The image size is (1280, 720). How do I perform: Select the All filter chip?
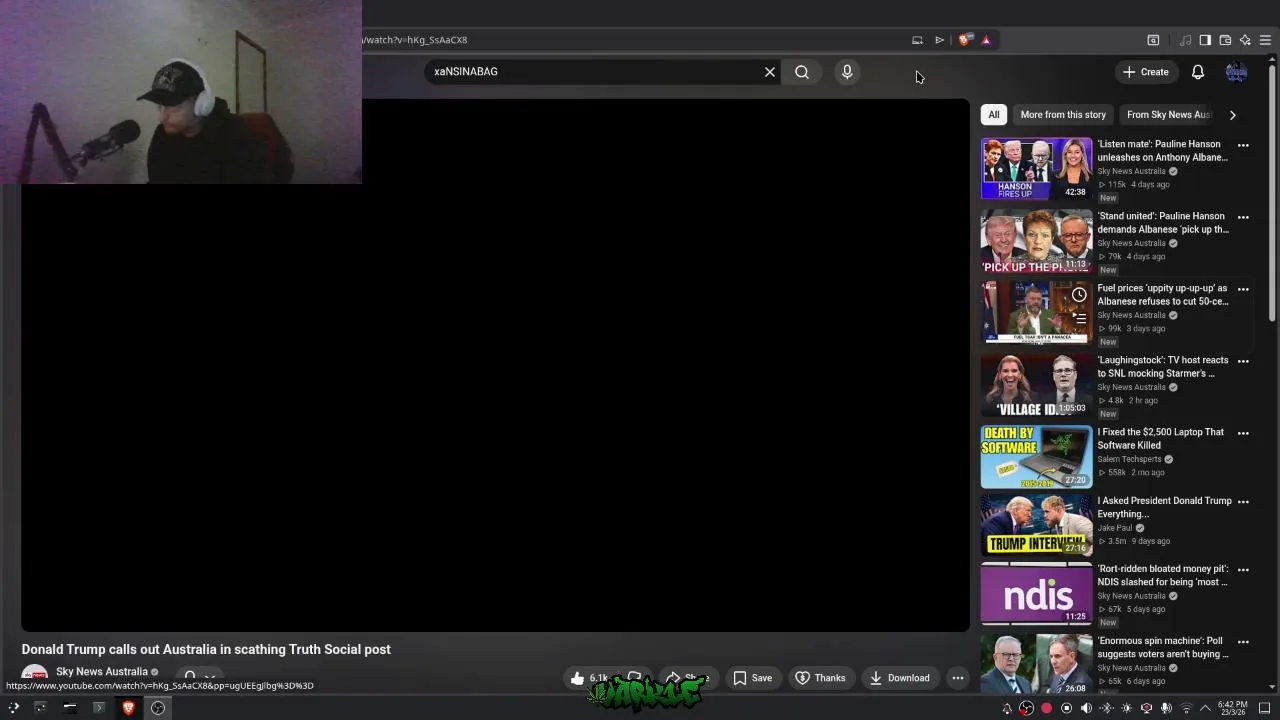994,115
